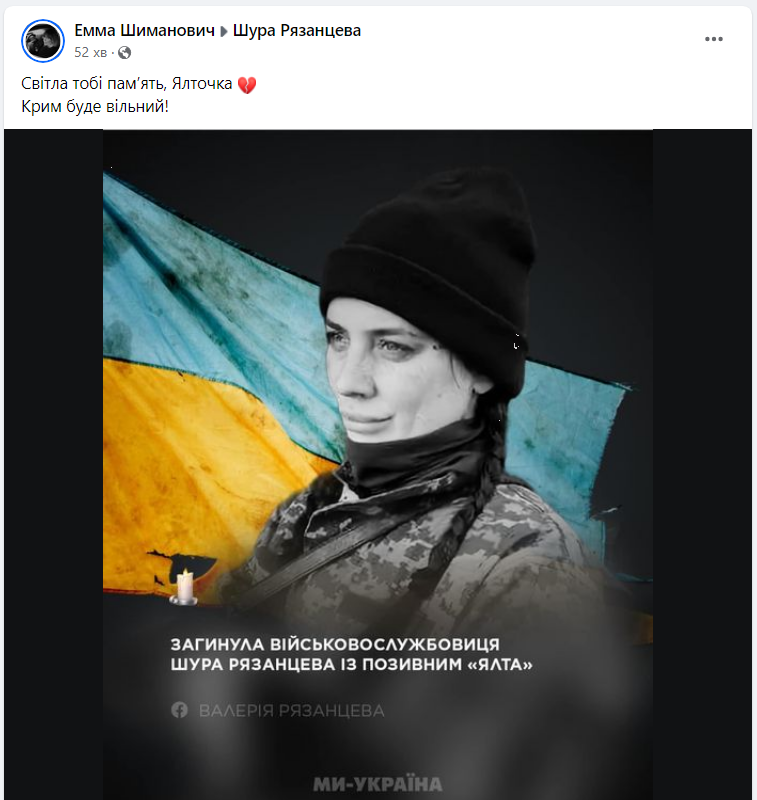Open Емма Шиманович's profile link
Screen dimensions: 757x800
tap(144, 31)
